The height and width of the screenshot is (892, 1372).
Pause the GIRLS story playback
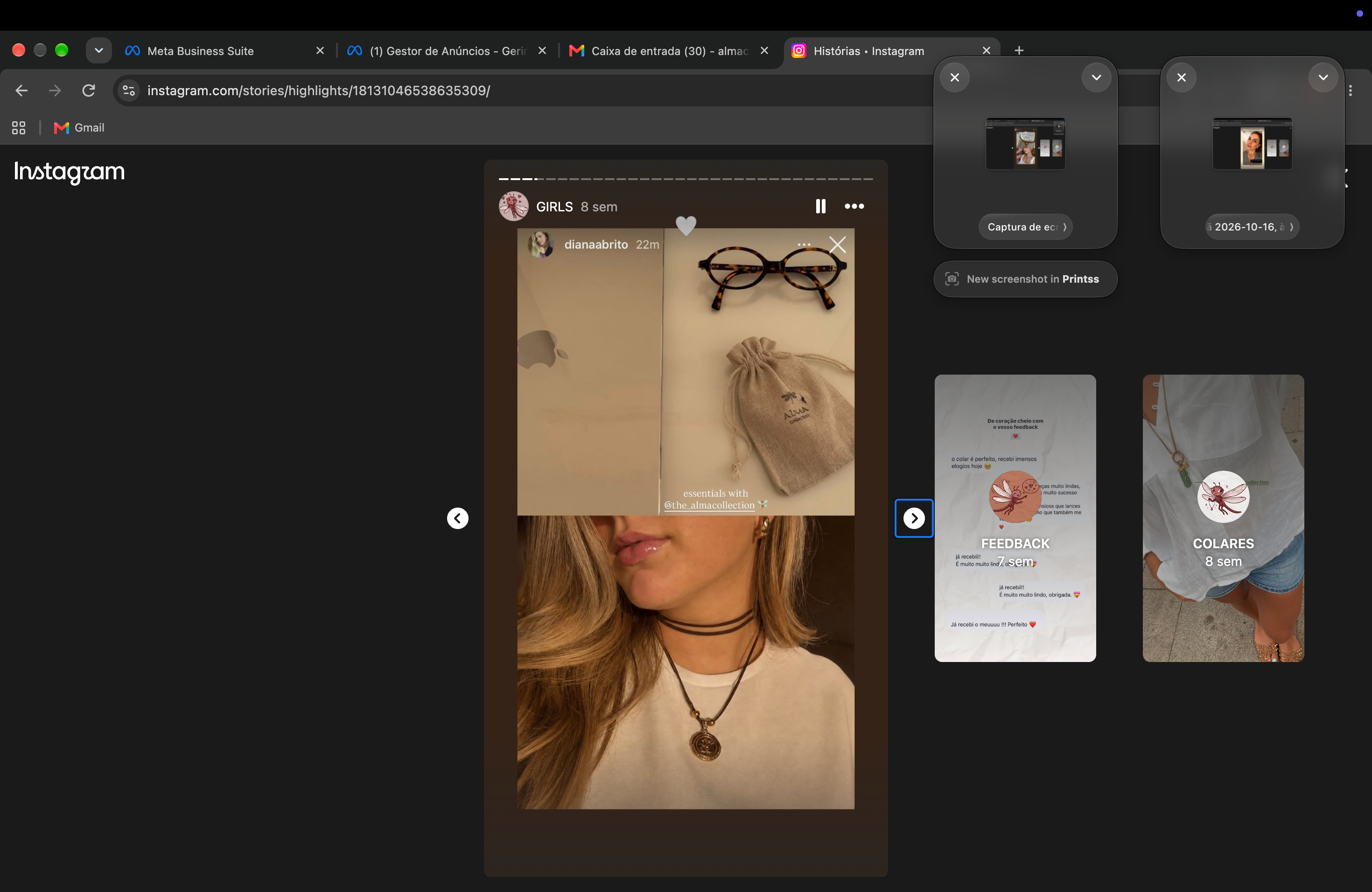coord(820,206)
